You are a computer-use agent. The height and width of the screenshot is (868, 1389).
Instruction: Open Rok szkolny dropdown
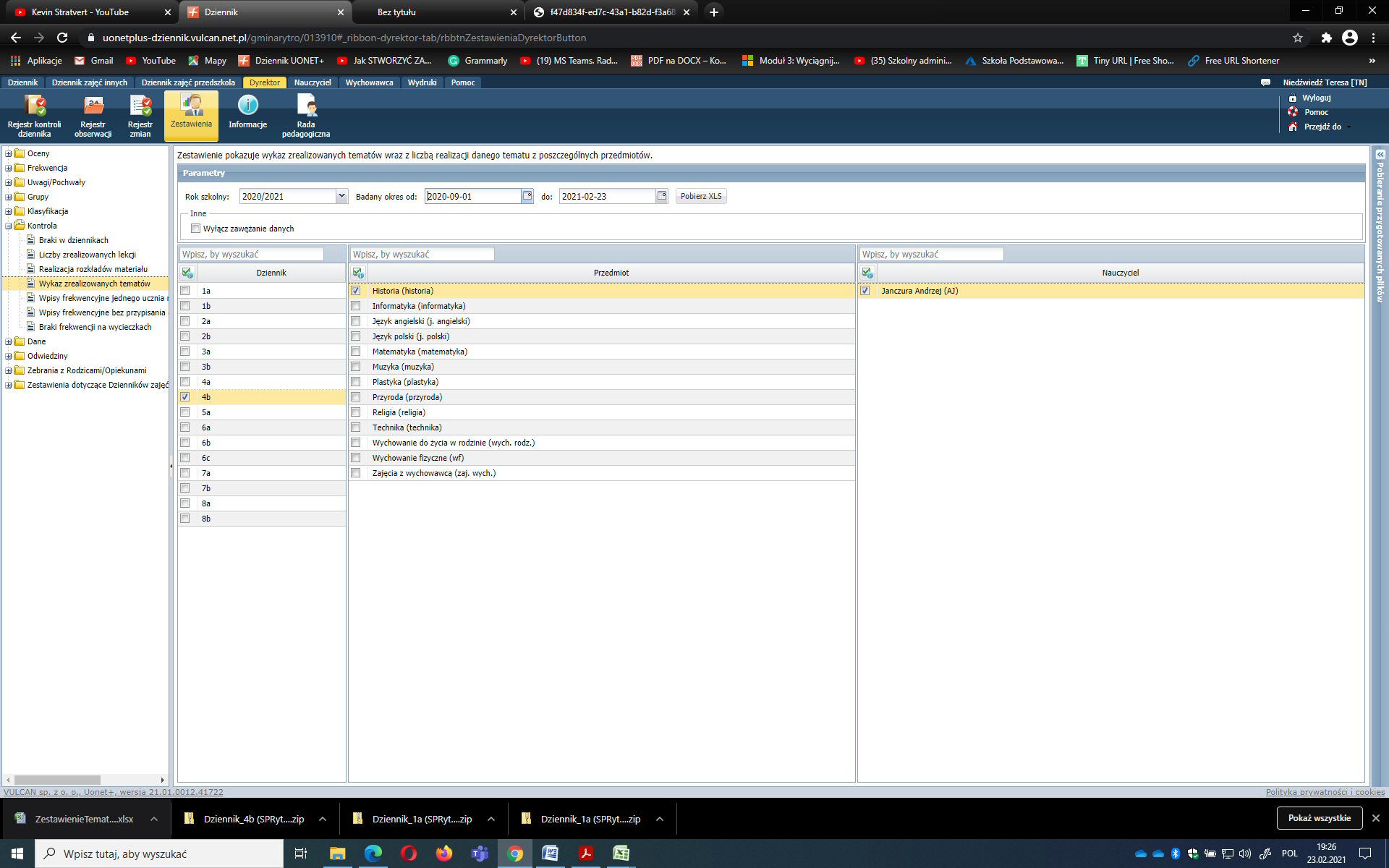(x=341, y=196)
